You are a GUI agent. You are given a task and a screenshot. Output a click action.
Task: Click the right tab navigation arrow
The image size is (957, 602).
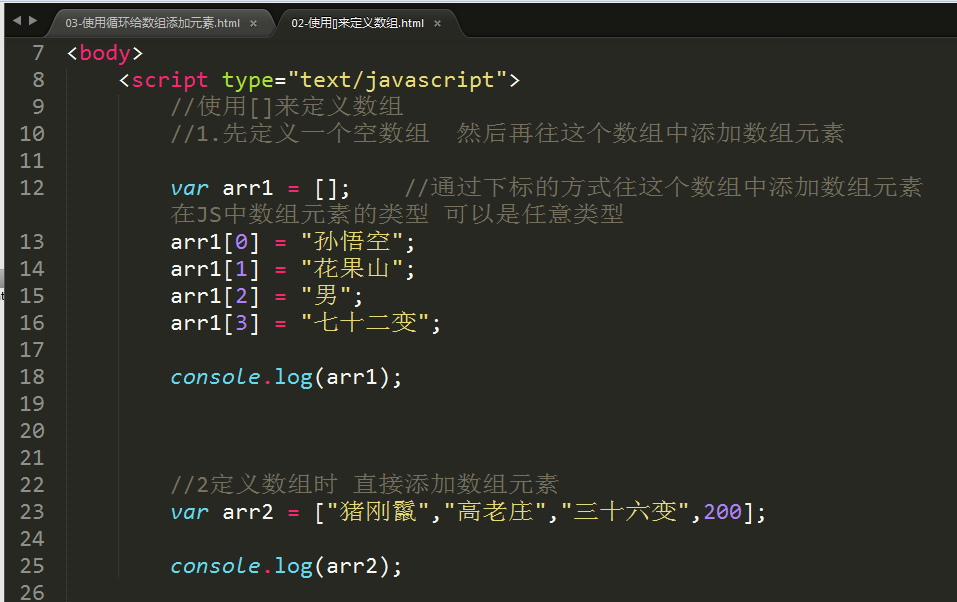33,21
